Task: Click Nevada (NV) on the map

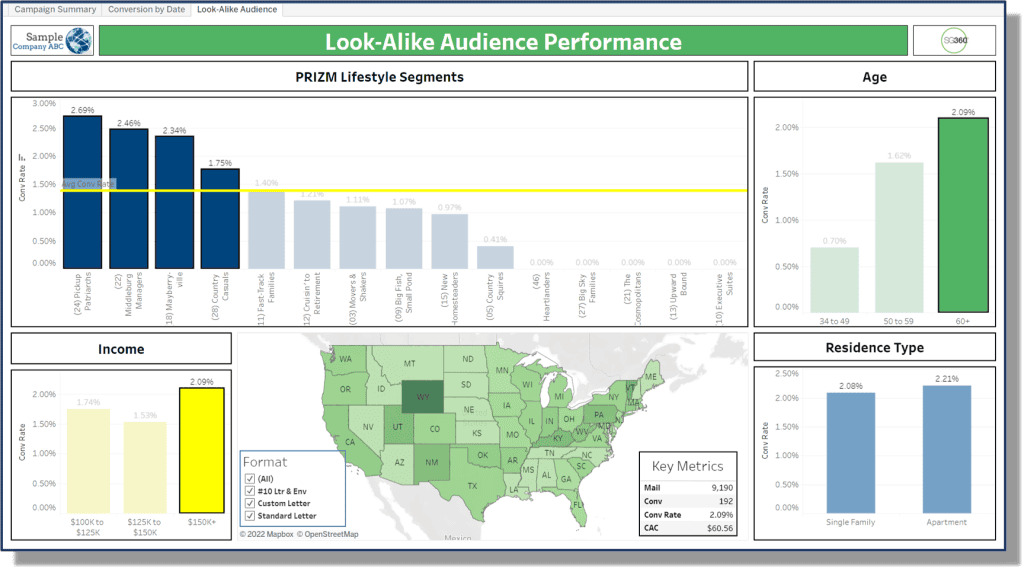Action: click(x=368, y=427)
